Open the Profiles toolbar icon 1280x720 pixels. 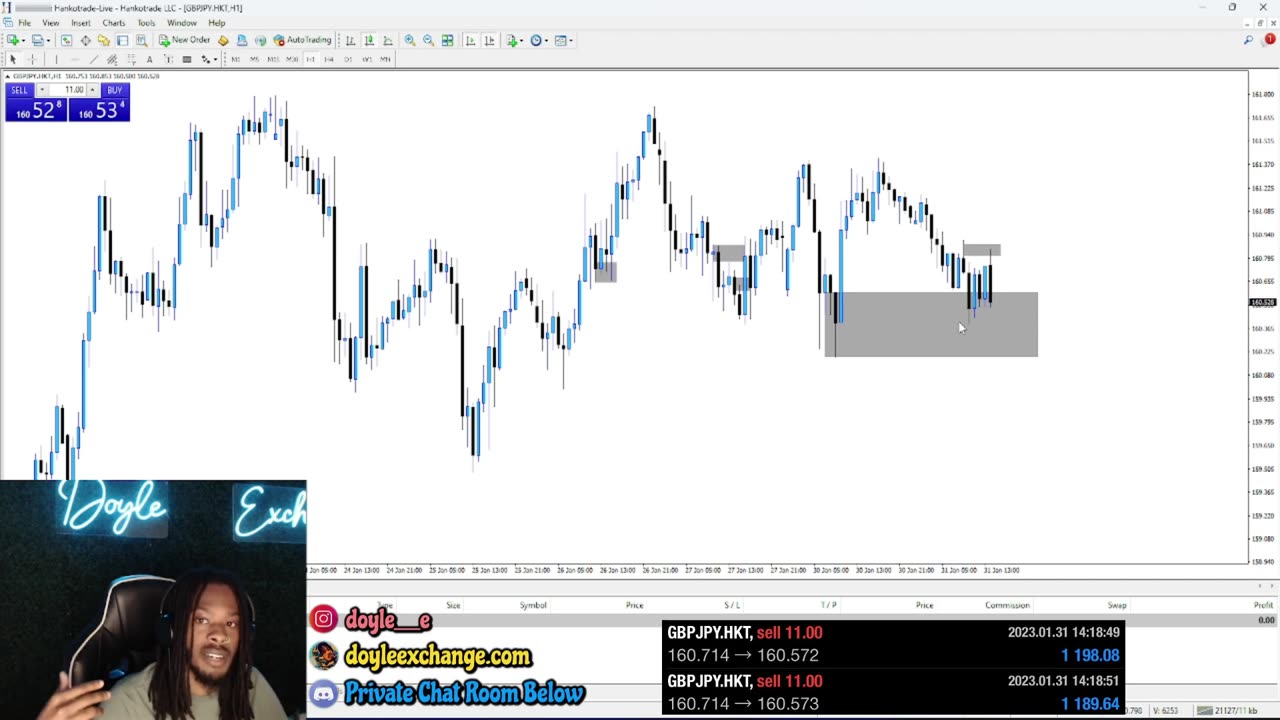tap(37, 40)
